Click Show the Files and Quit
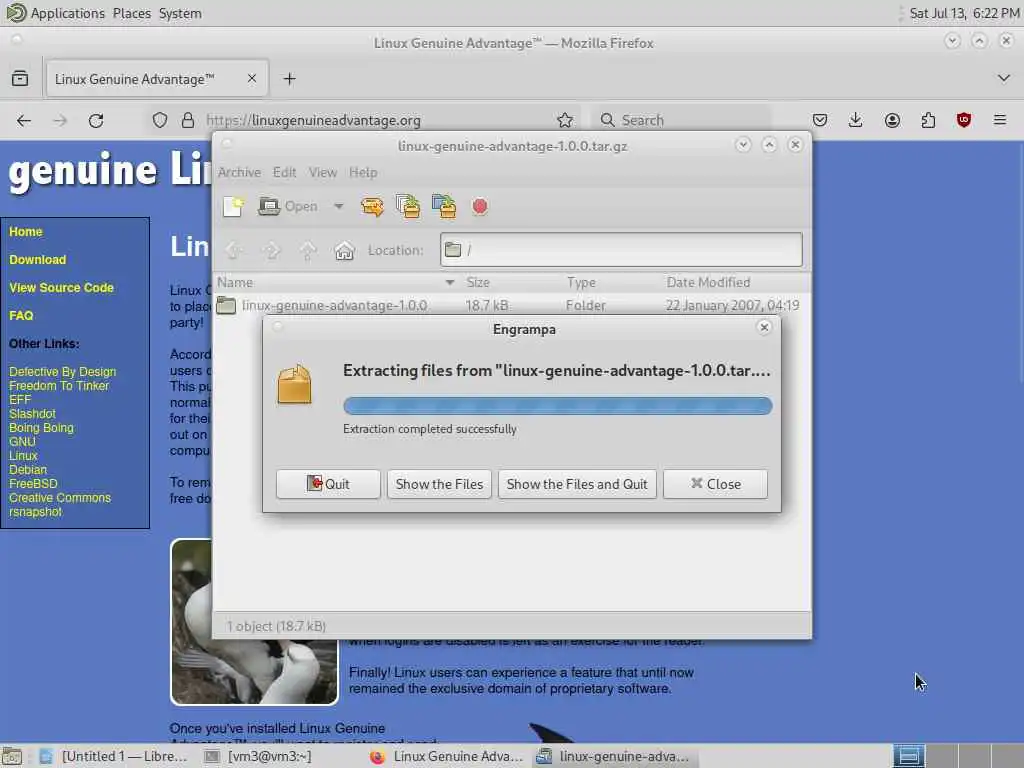Viewport: 1024px width, 768px height. [577, 484]
